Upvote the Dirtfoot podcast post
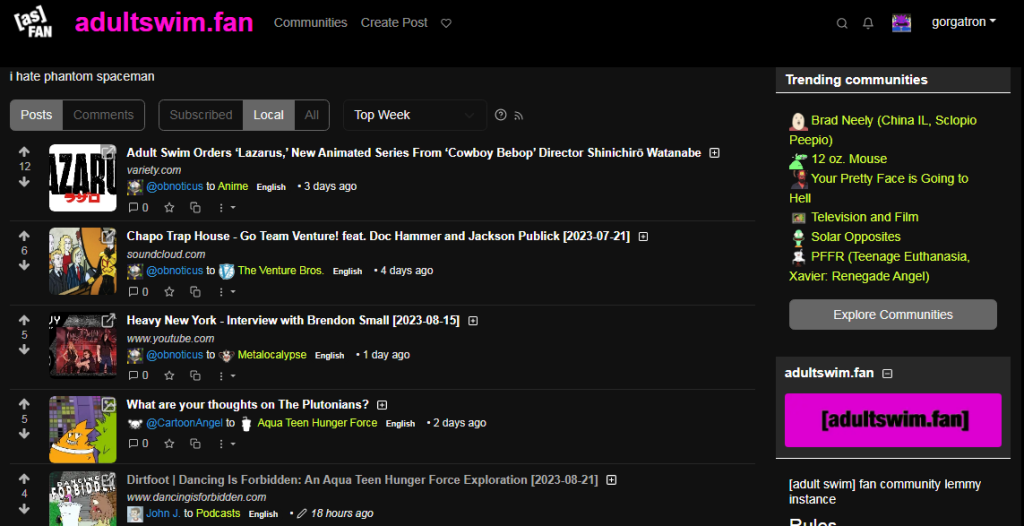This screenshot has height=526, width=1024. tap(24, 479)
